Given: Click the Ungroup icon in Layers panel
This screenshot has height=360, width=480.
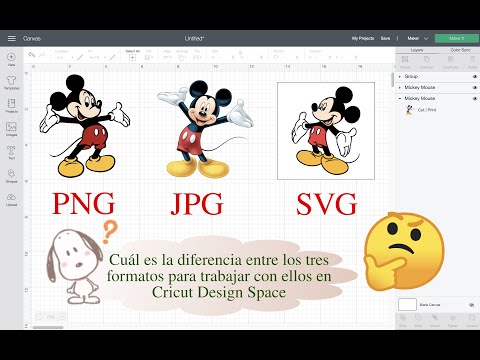Looking at the screenshot, I should tap(427, 59).
